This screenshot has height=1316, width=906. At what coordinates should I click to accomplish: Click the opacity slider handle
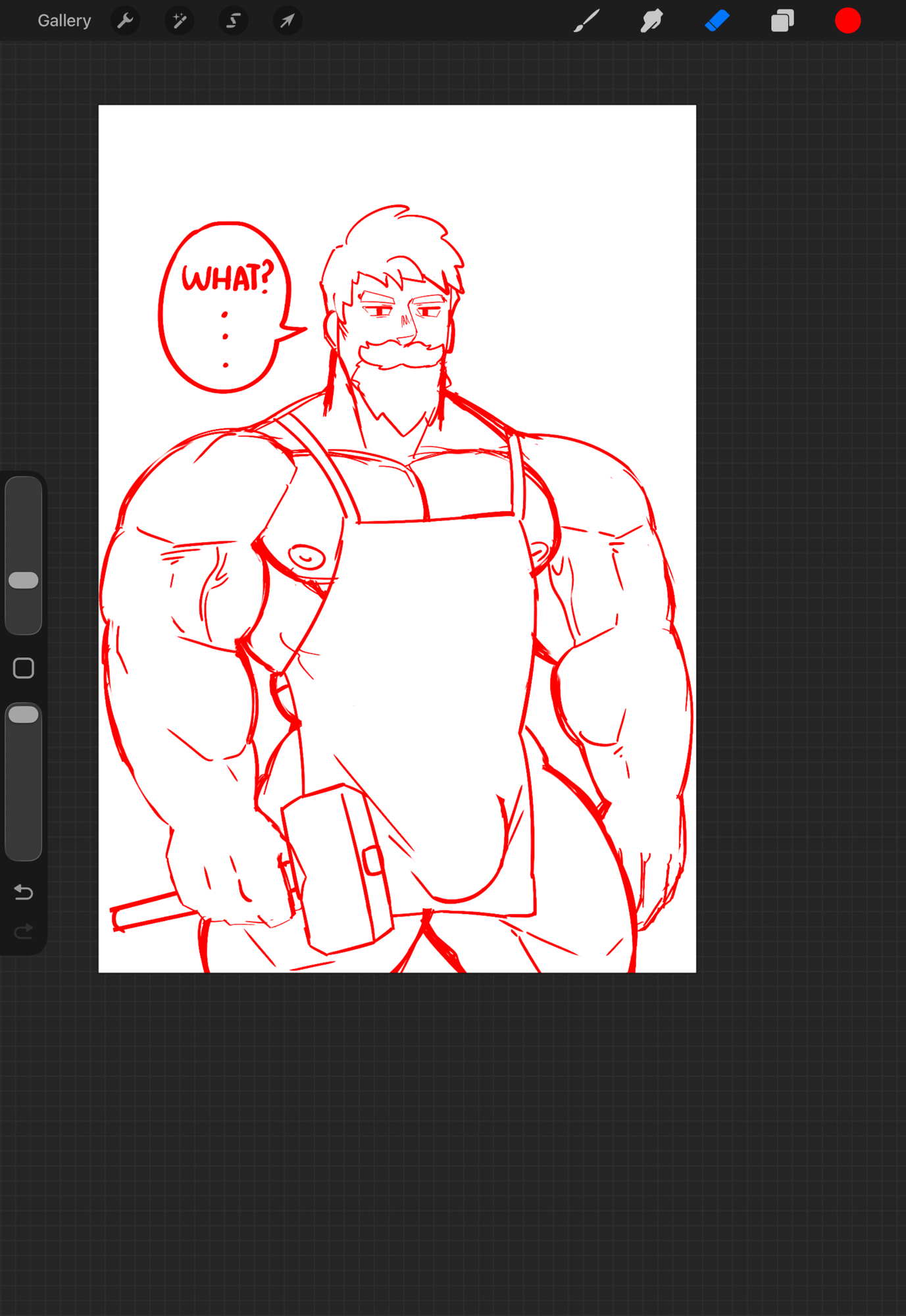[x=24, y=715]
